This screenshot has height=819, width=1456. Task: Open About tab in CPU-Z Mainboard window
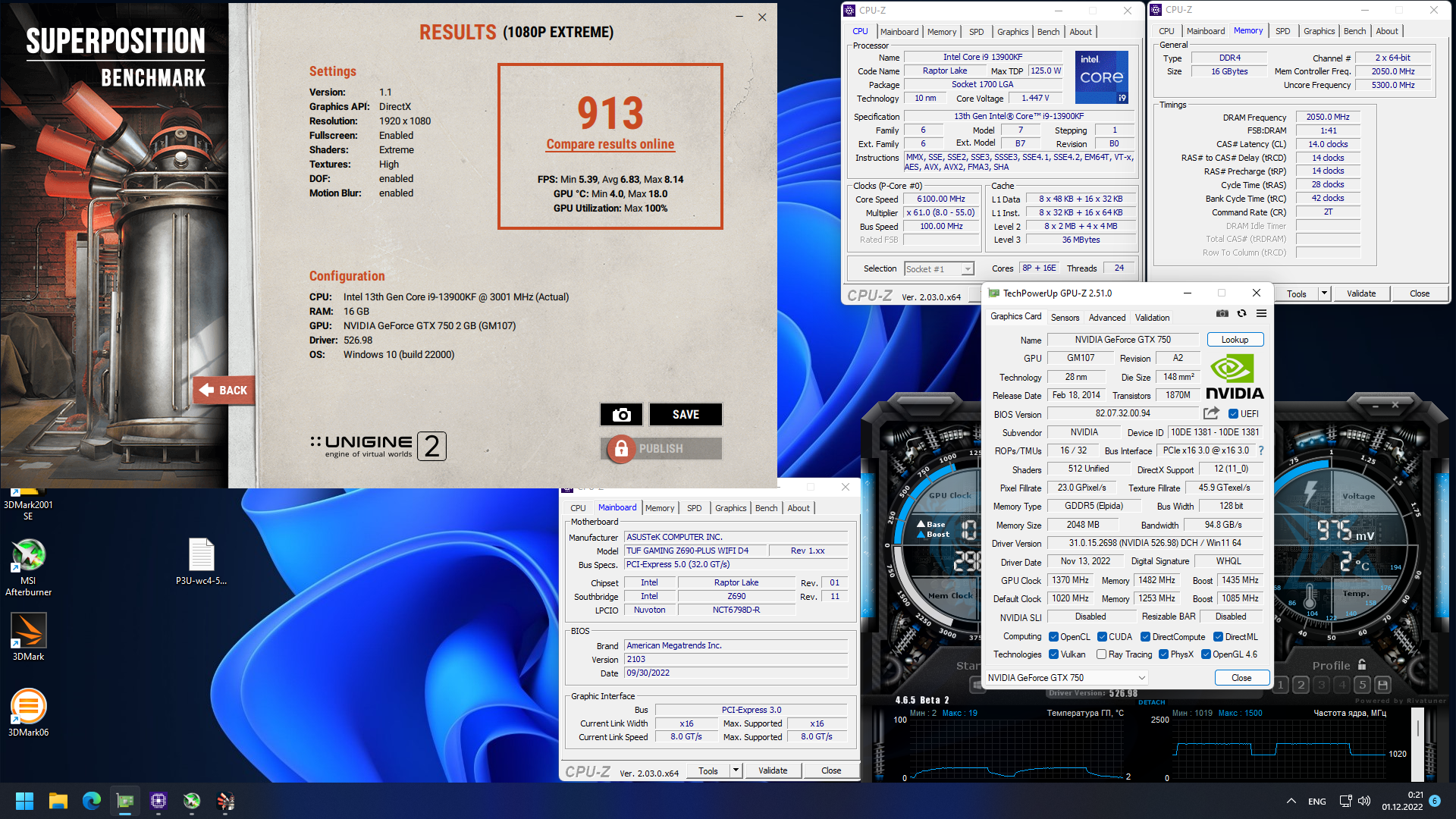point(799,508)
